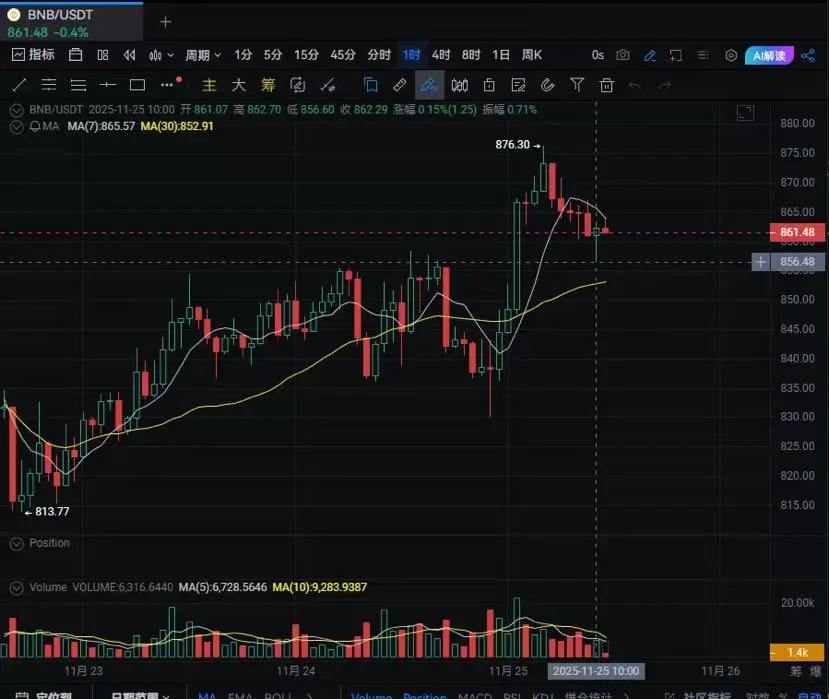Click the MA alert bell icon
Viewport: 829px width, 699px height.
tap(35, 126)
